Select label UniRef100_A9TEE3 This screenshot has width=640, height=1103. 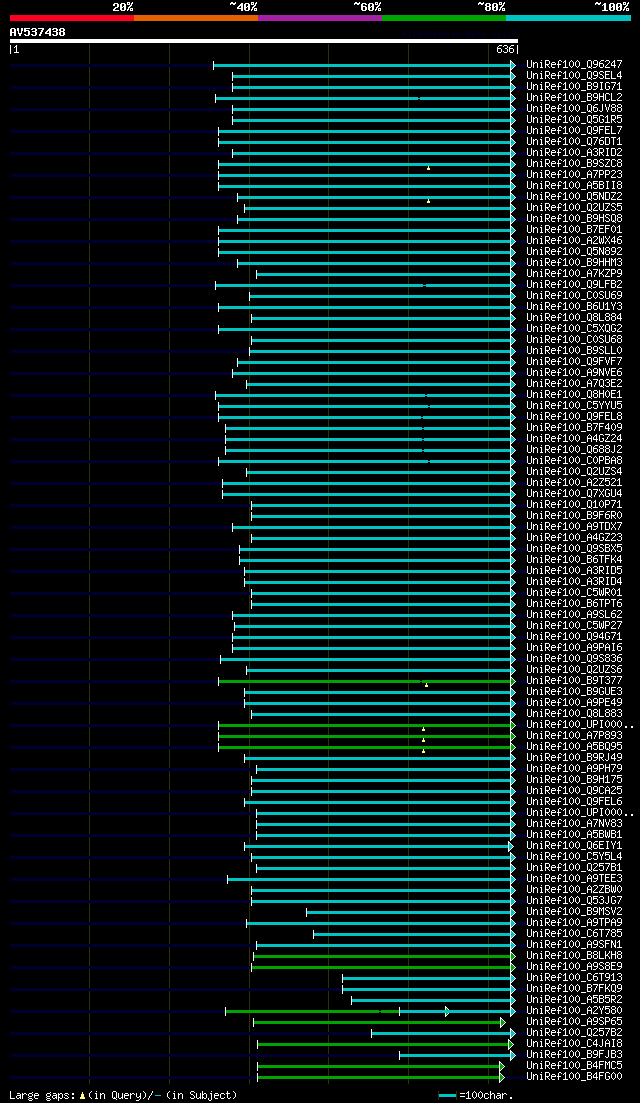pos(574,879)
